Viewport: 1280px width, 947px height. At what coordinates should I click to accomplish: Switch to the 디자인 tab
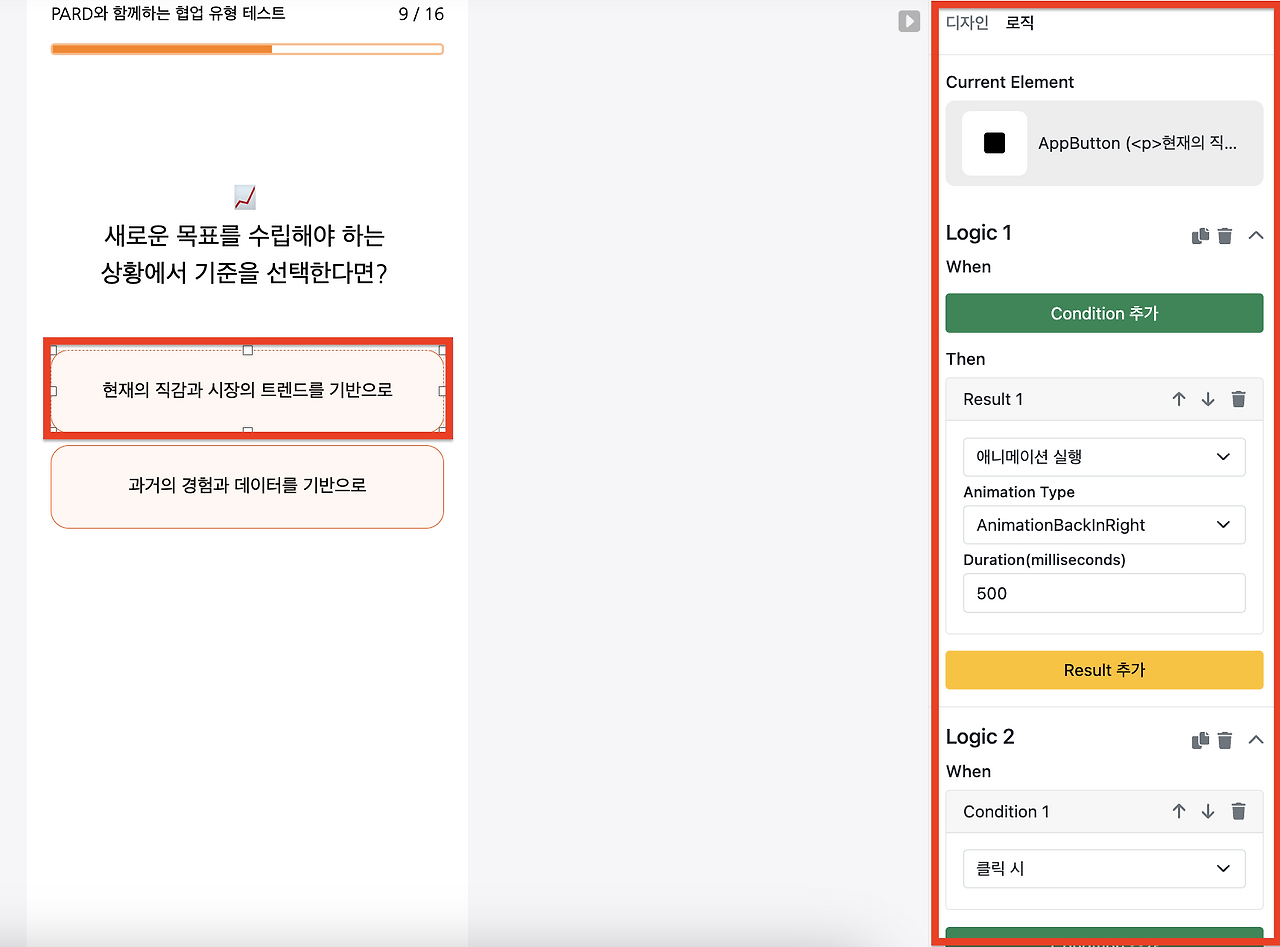point(966,22)
